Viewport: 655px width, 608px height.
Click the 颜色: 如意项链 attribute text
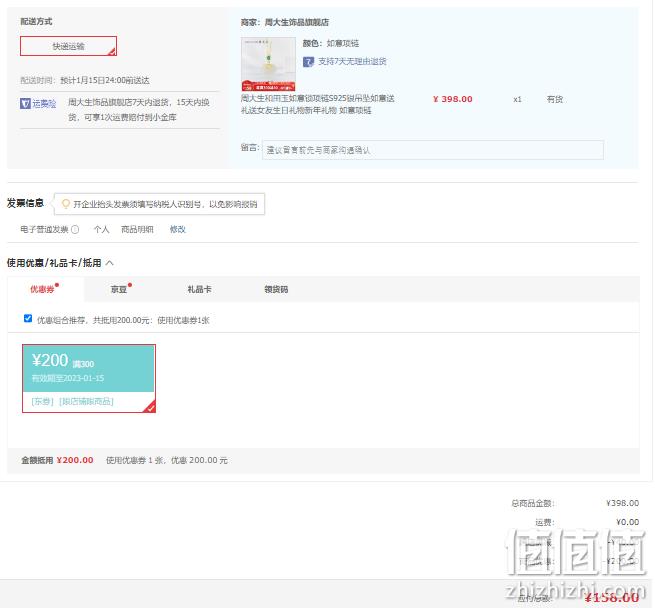331,43
